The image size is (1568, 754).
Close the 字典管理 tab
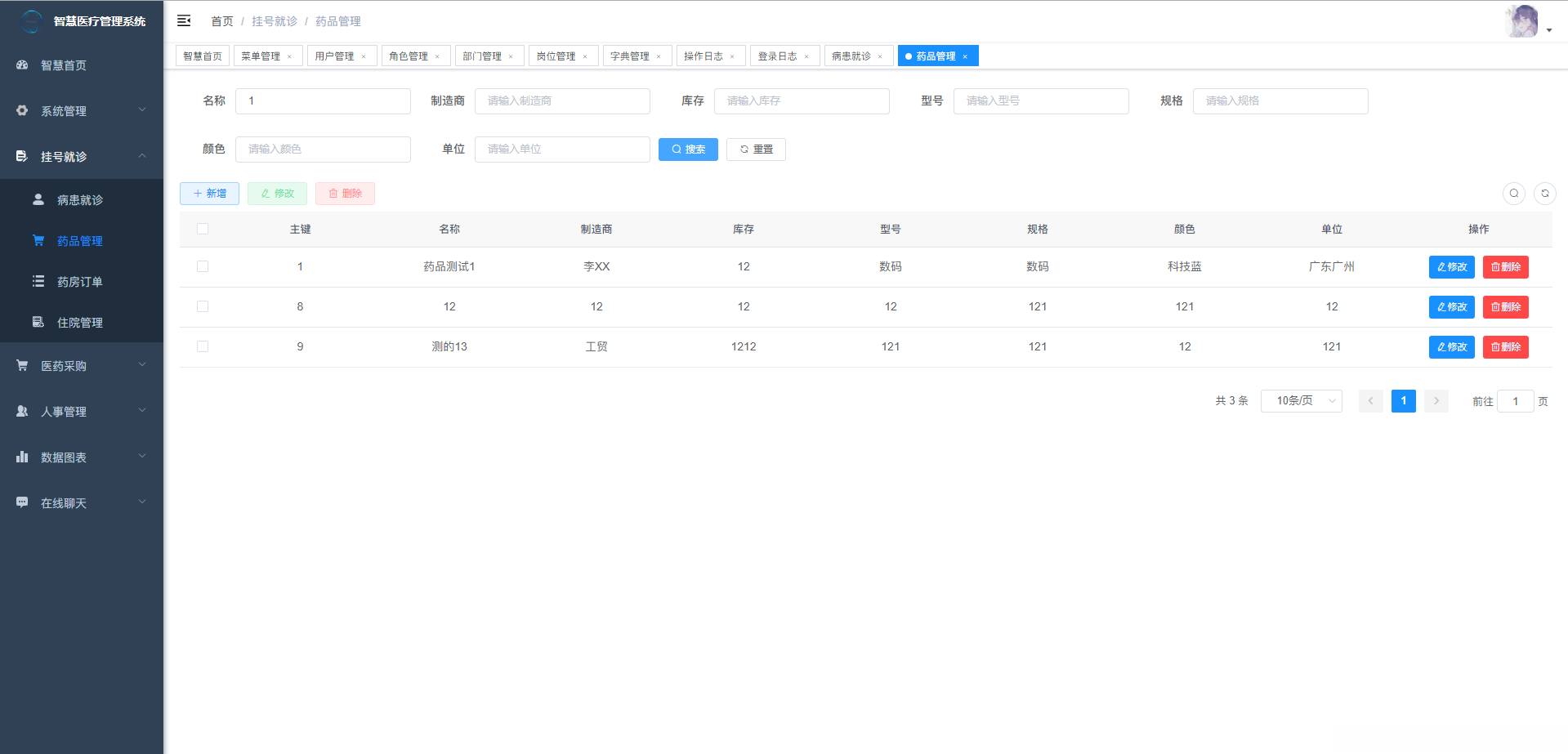pyautogui.click(x=659, y=56)
